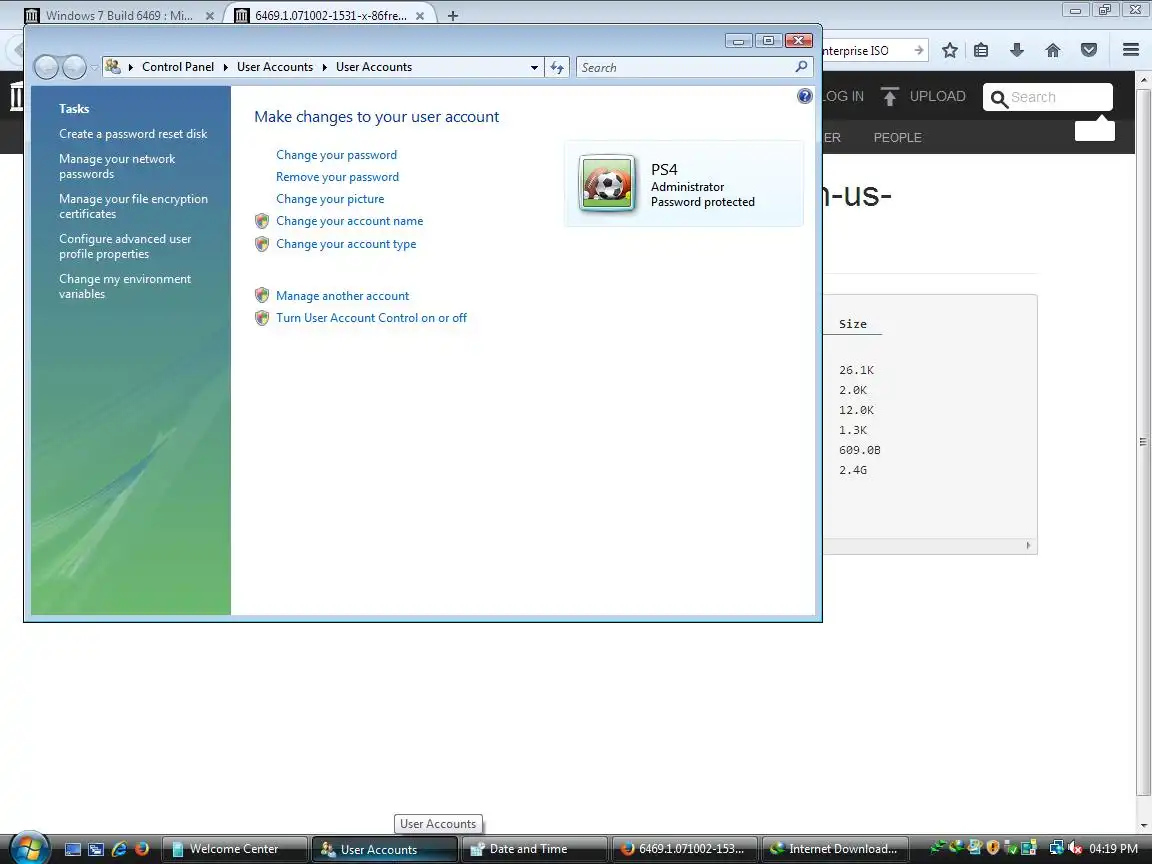Viewport: 1152px width, 864px height.
Task: Click the Back arrow in the User Accounts window
Action: pos(46,67)
